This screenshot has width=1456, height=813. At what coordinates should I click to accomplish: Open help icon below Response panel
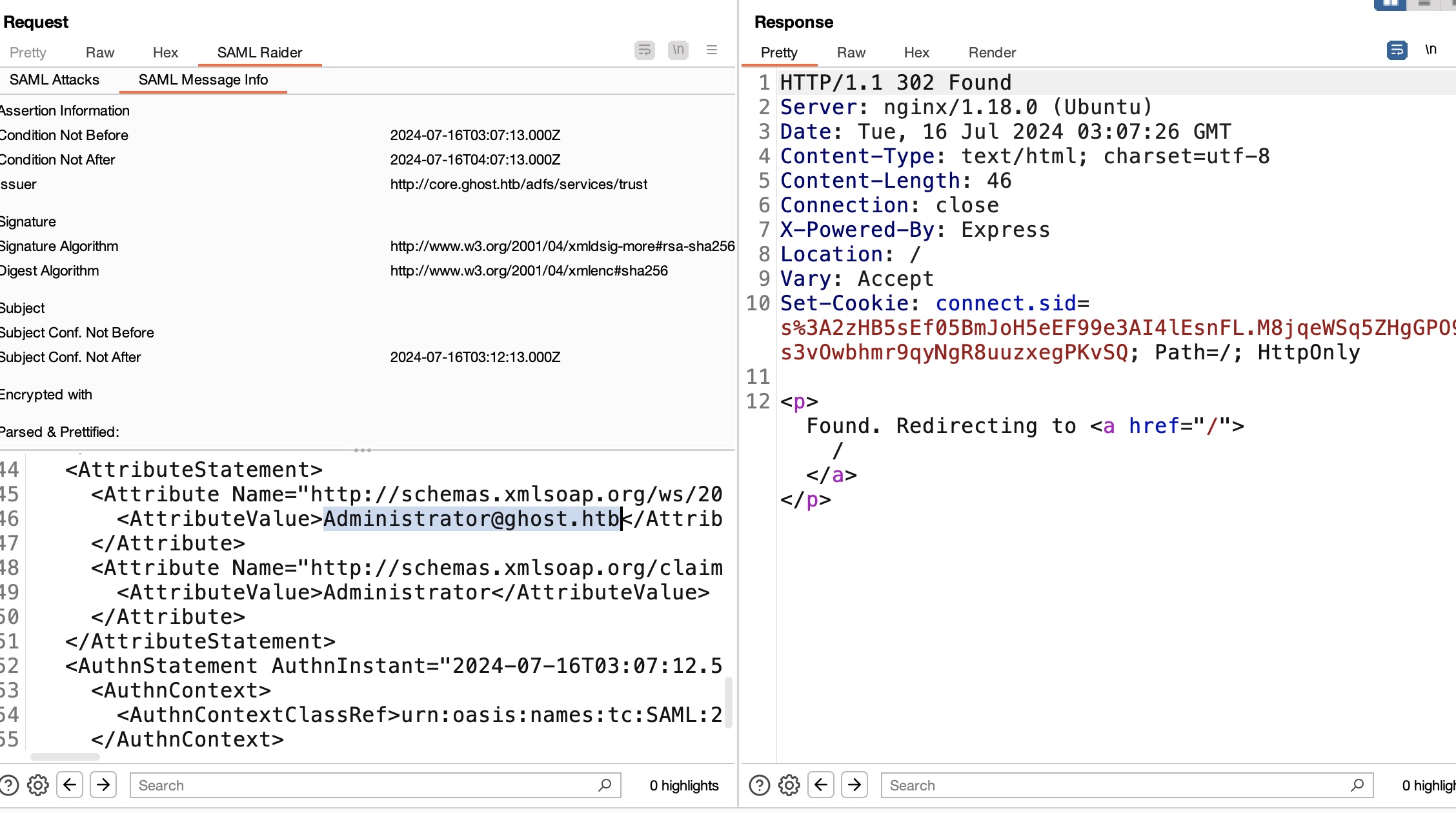point(760,785)
